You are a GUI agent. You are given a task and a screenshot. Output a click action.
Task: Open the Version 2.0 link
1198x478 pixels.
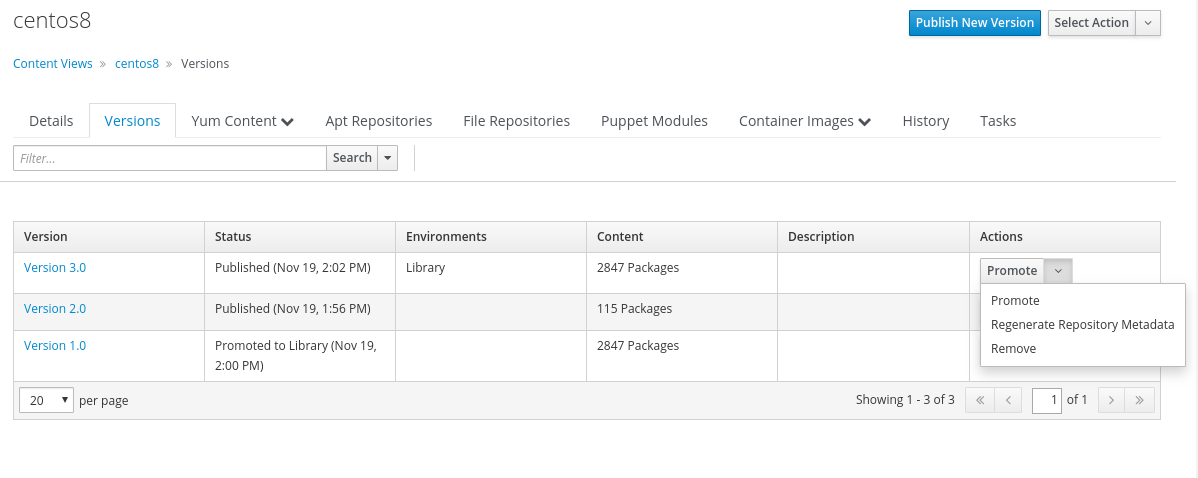[55, 308]
